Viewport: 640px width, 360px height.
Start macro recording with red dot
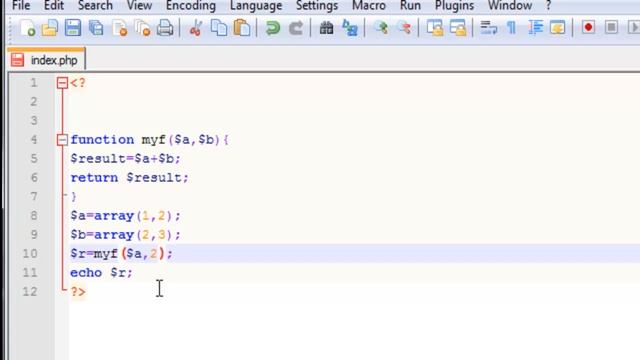click(588, 28)
